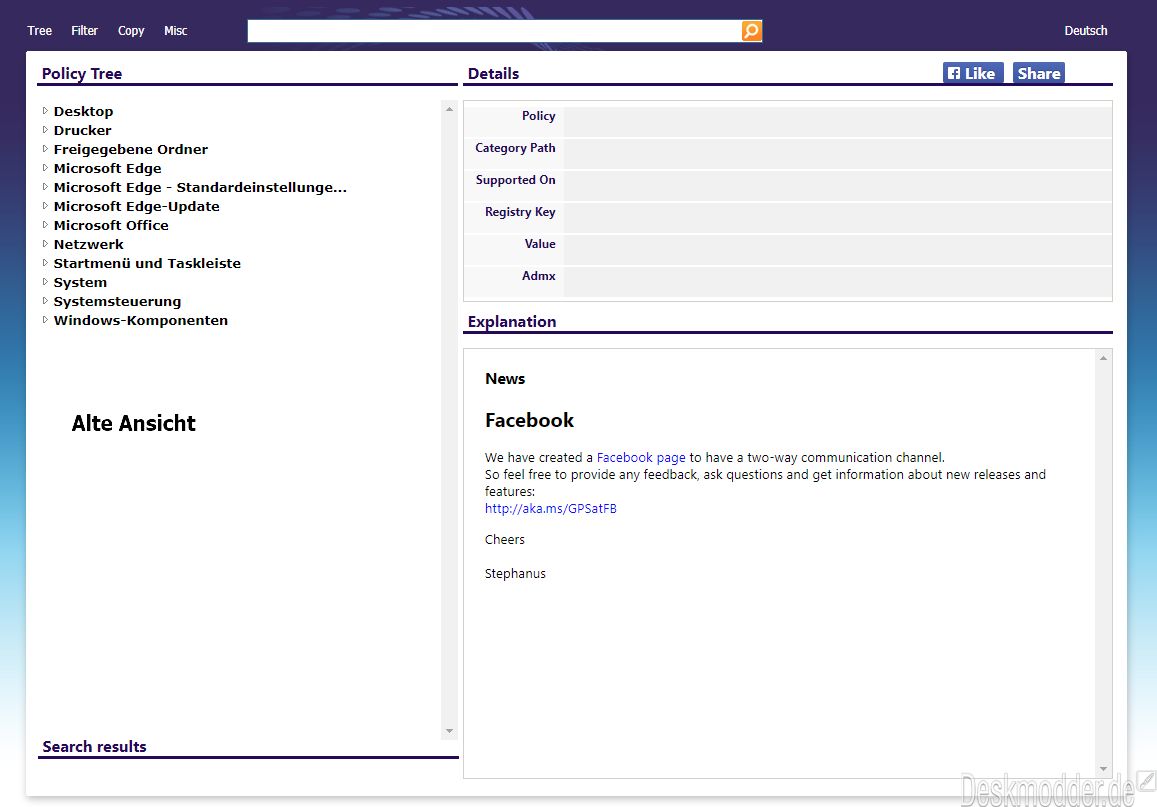Open the Misc menu
Screen dimensions: 1157x807
(176, 31)
